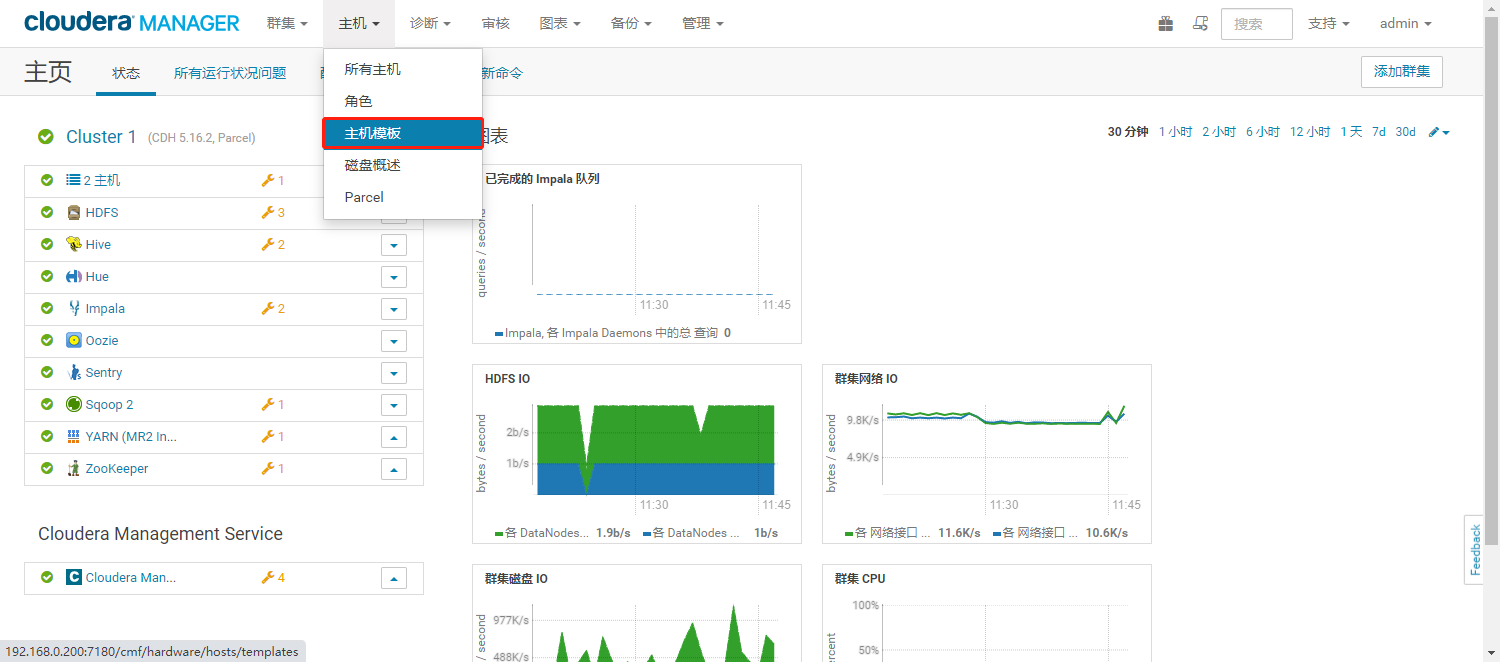Click the 添加群集 button
The height and width of the screenshot is (662, 1500).
[1402, 72]
